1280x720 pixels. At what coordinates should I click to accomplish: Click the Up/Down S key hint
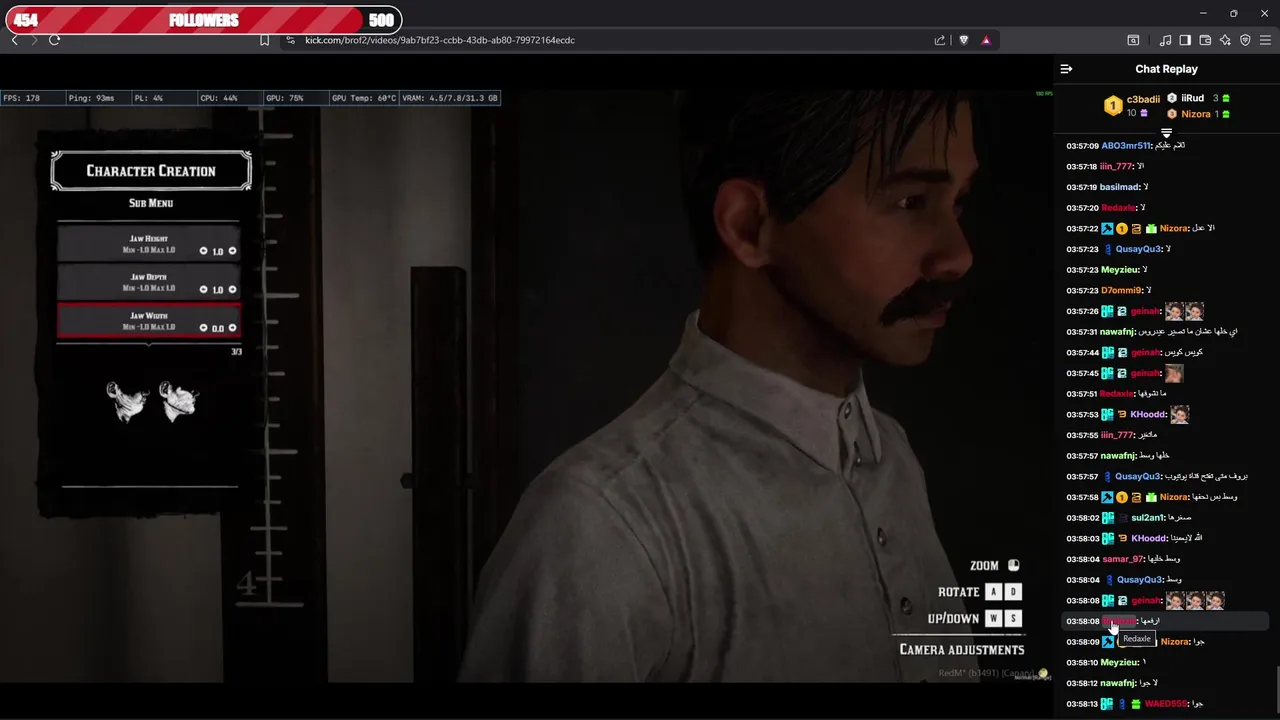point(1013,618)
